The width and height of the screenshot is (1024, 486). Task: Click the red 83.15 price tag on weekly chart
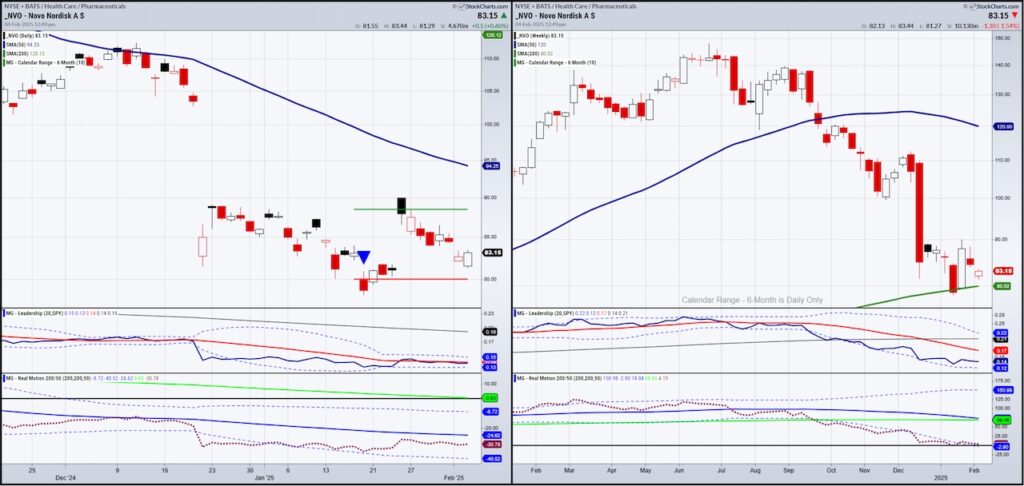click(1002, 270)
